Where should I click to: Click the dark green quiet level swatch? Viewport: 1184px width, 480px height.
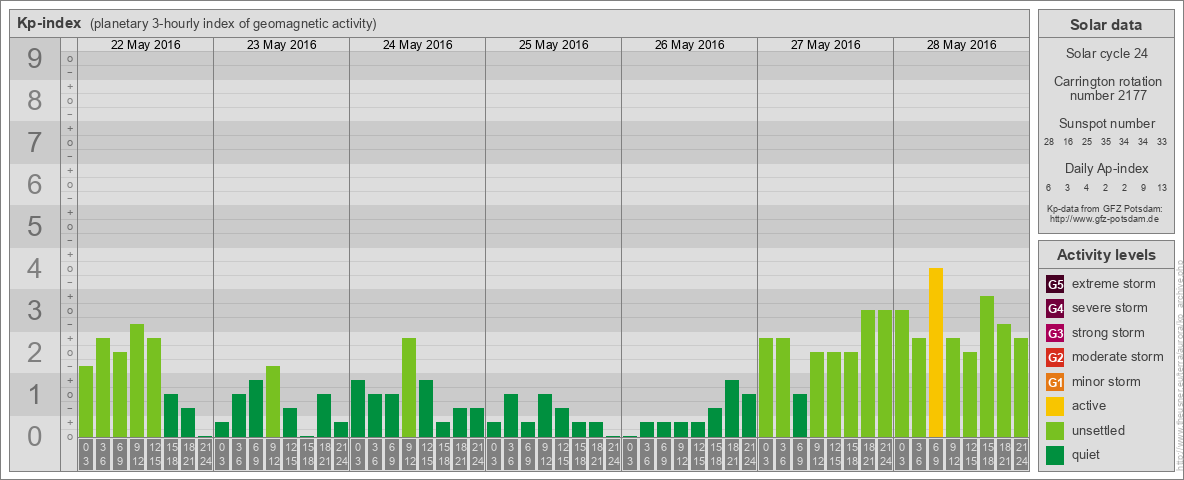click(1055, 454)
